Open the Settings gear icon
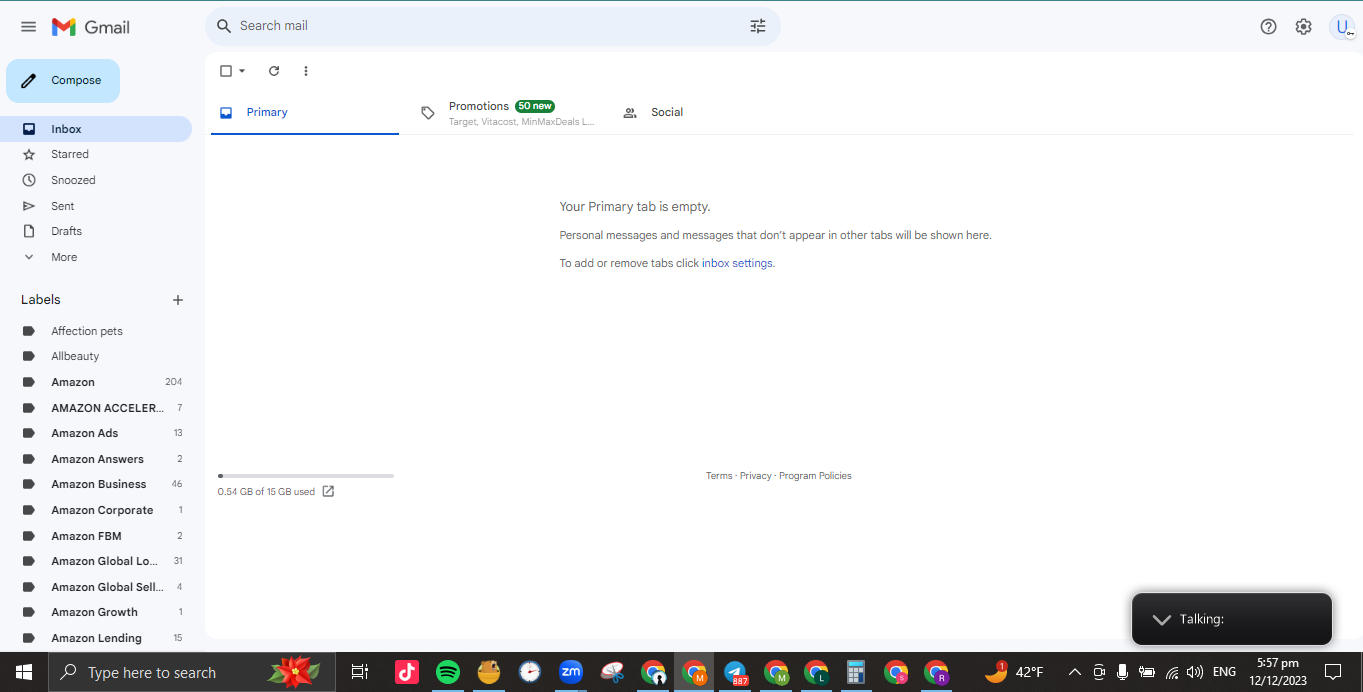1363x692 pixels. coord(1303,27)
